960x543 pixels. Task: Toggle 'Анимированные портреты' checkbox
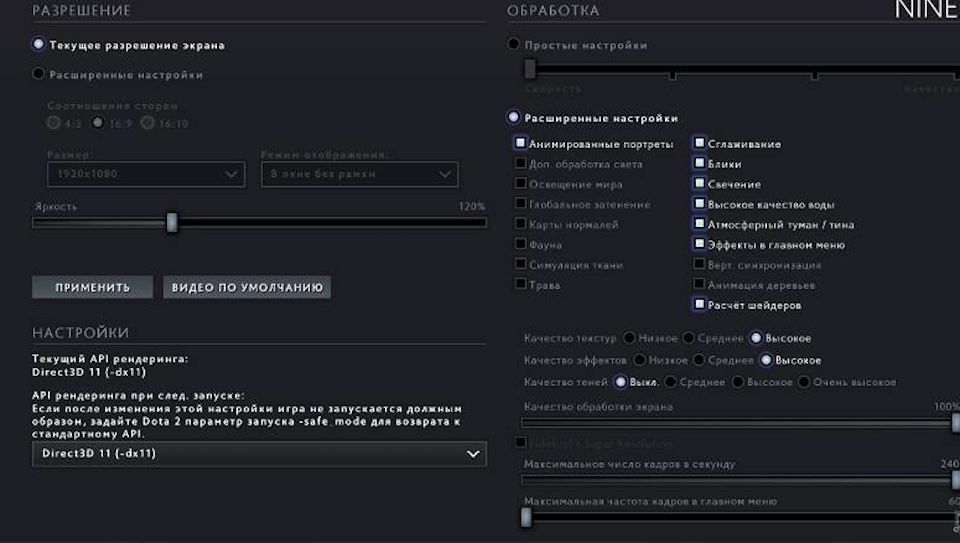521,144
